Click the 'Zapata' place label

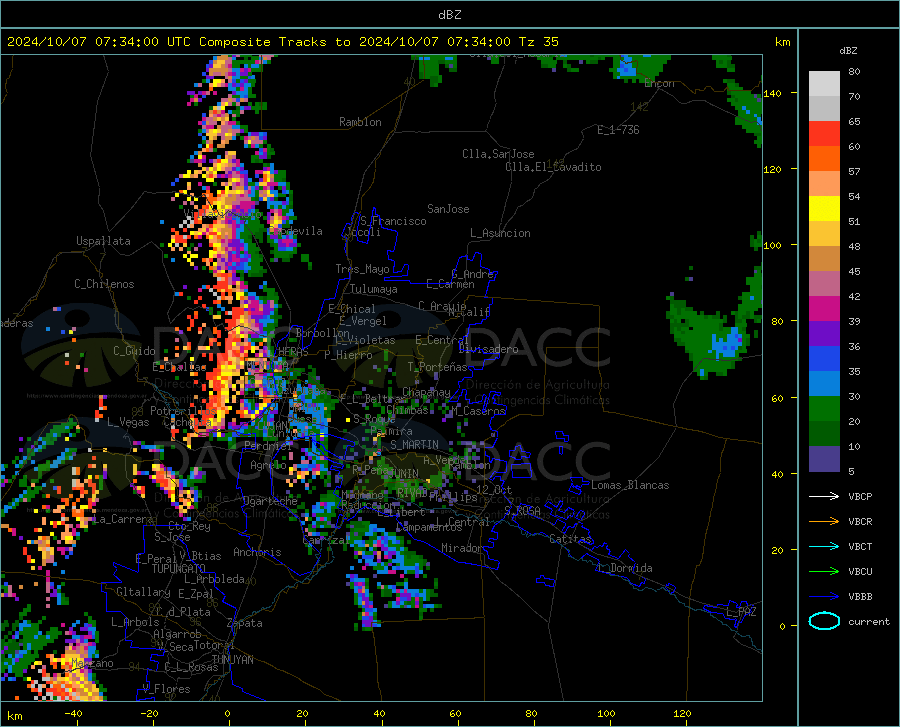click(245, 623)
